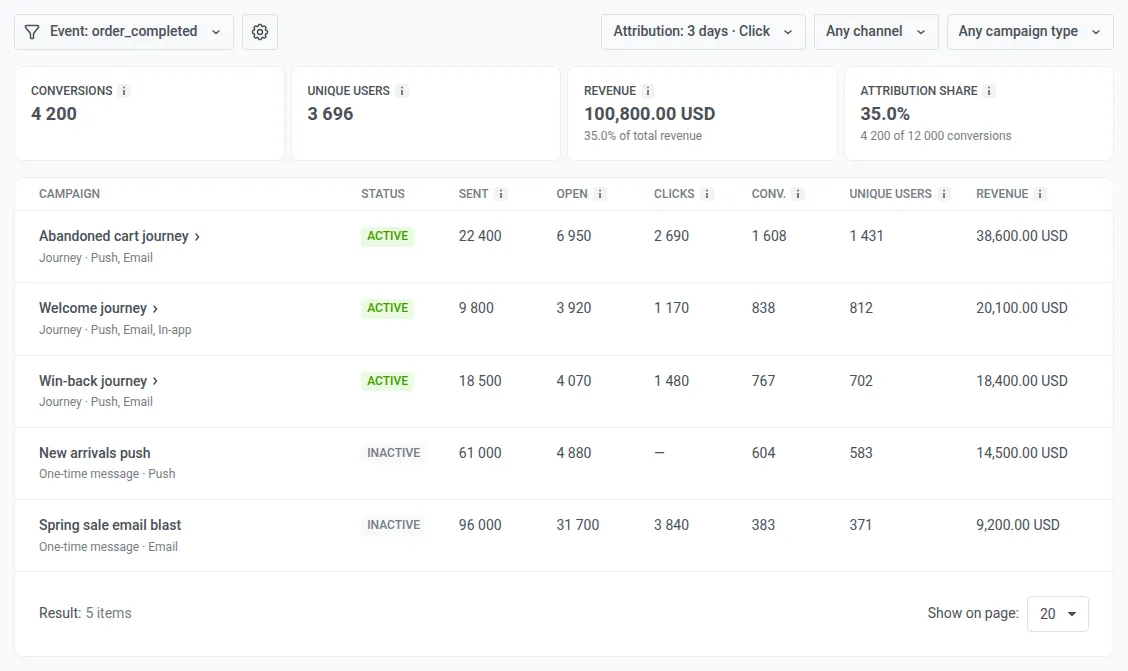Image resolution: width=1128 pixels, height=671 pixels.
Task: Click info icon on Revenue column header
Action: pyautogui.click(x=1040, y=193)
